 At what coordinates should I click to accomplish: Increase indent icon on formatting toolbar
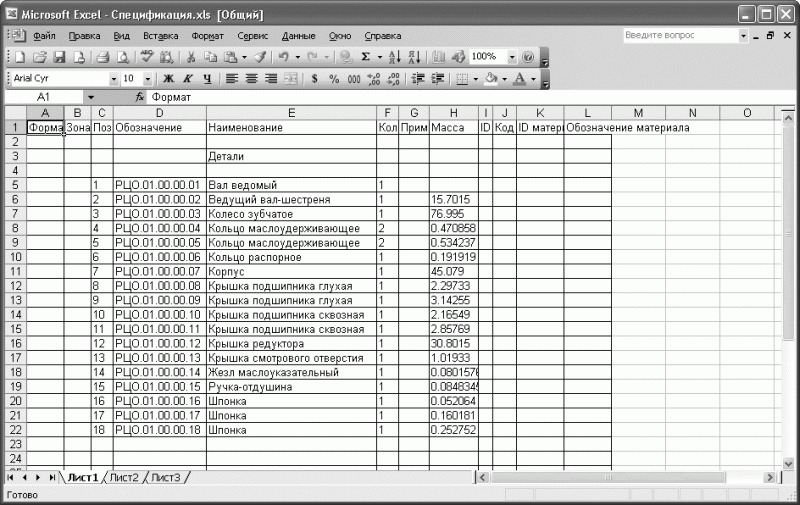(x=438, y=79)
